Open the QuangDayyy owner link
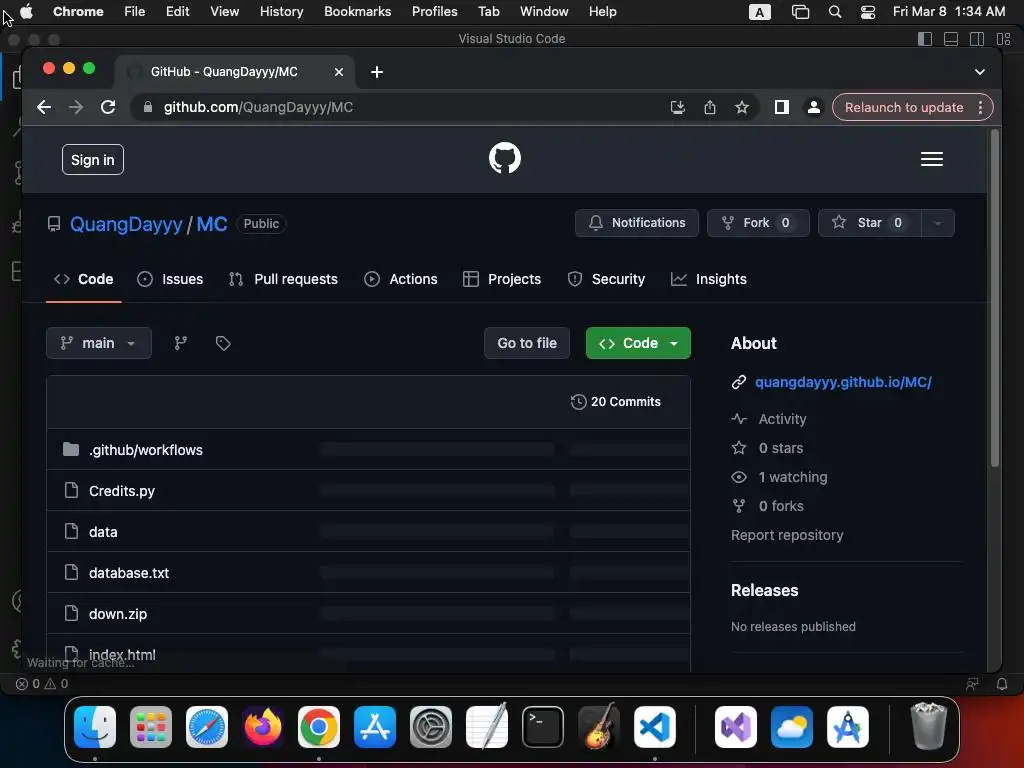The width and height of the screenshot is (1024, 768). (126, 224)
